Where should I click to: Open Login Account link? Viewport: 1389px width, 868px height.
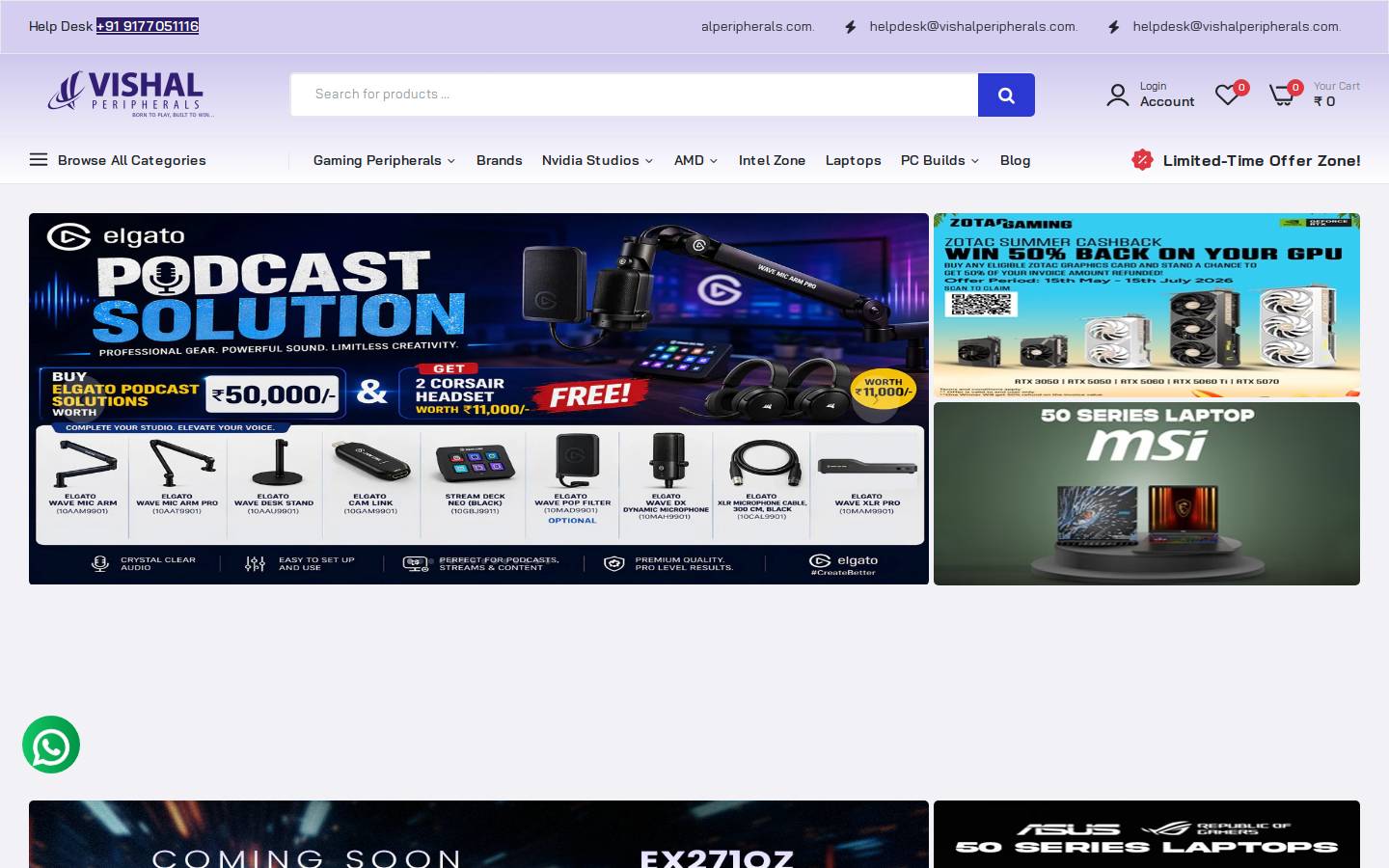click(1167, 95)
